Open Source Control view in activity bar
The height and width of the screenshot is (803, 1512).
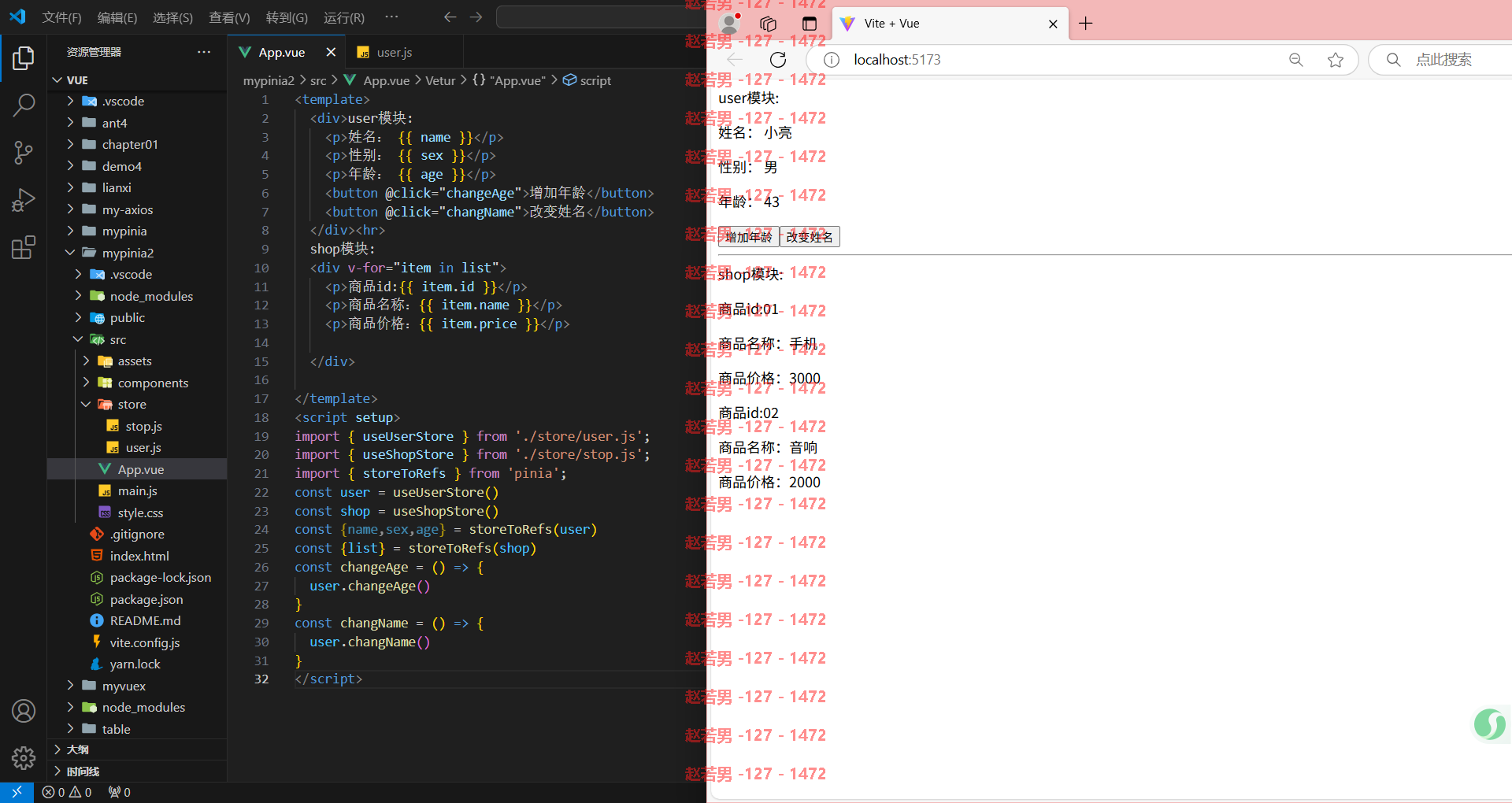[24, 153]
